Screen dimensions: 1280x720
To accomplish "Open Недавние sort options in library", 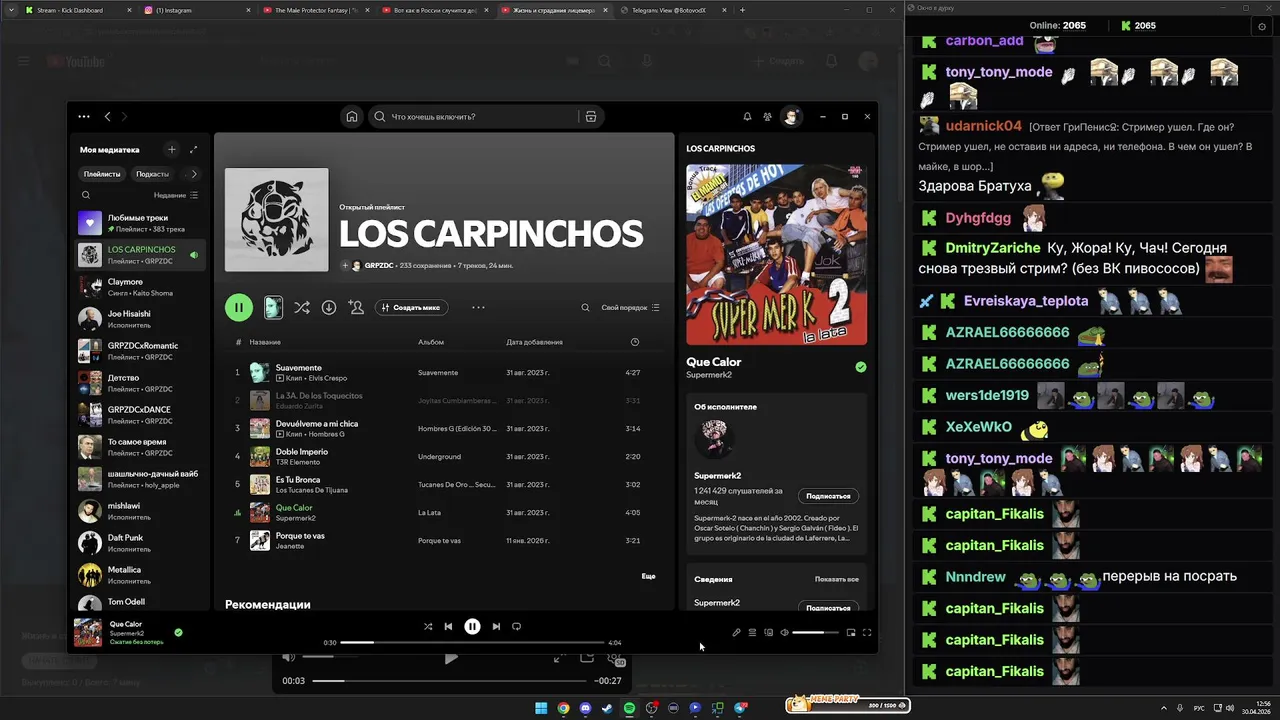I will 176,196.
